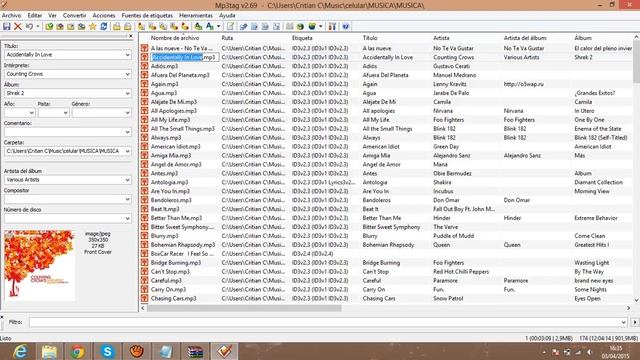640x360 pixels.
Task: Click the vertical scrollbar of file list
Action: click(636, 61)
